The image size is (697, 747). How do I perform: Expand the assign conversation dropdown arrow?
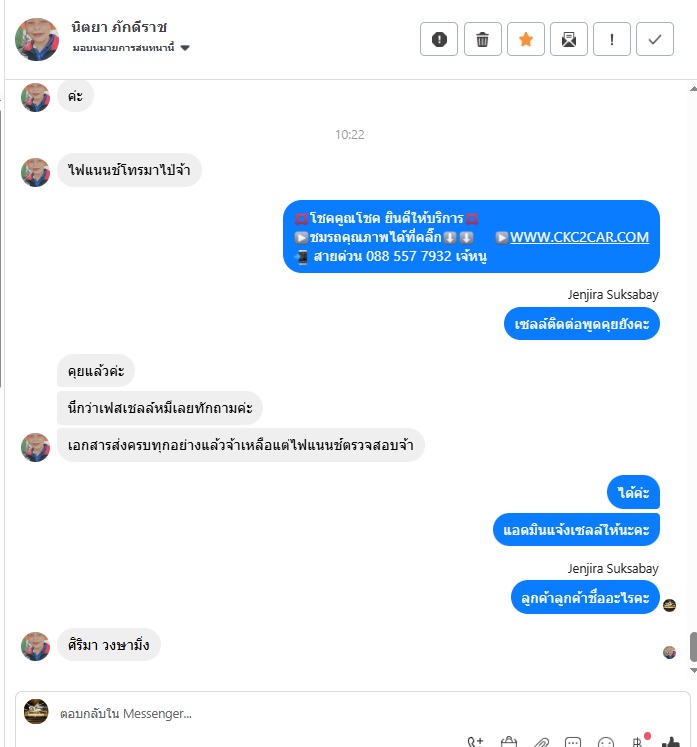coord(185,48)
